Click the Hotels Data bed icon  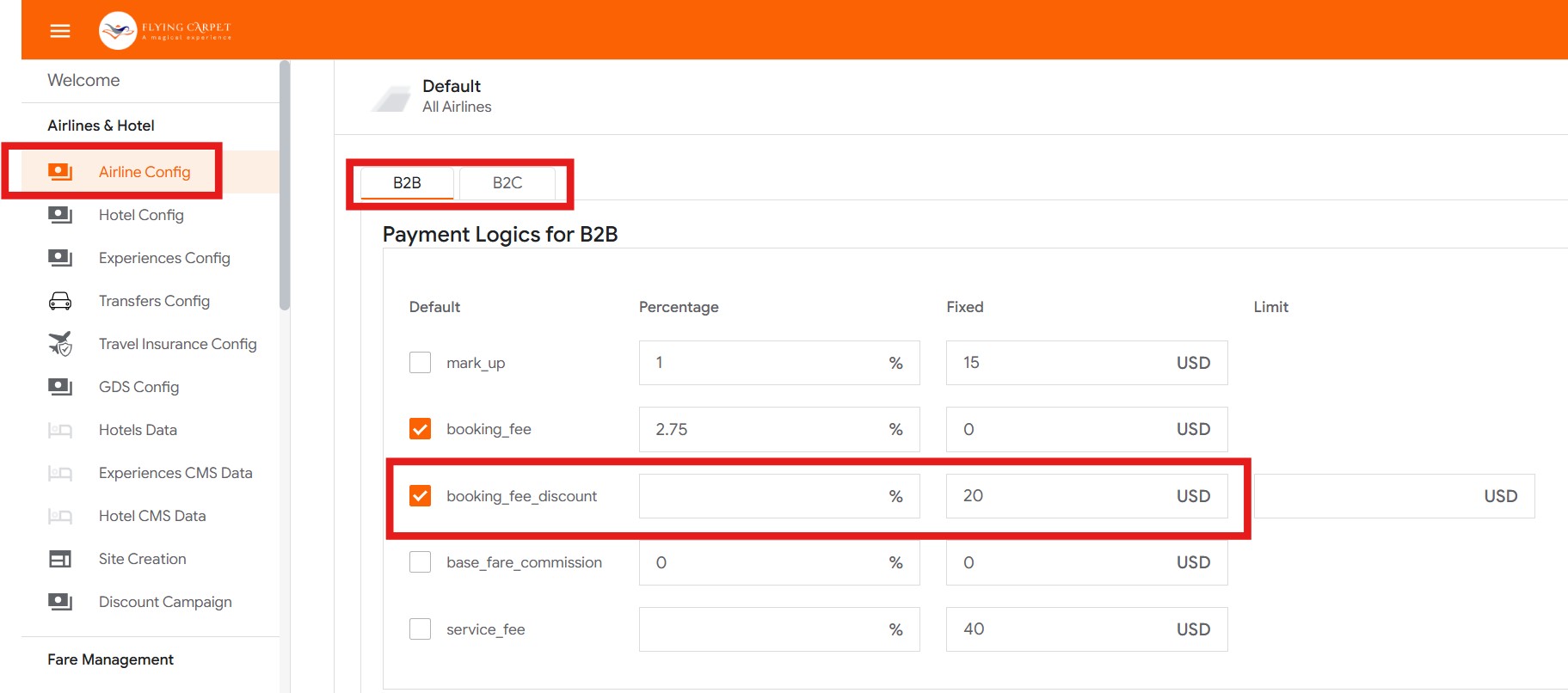tap(60, 430)
